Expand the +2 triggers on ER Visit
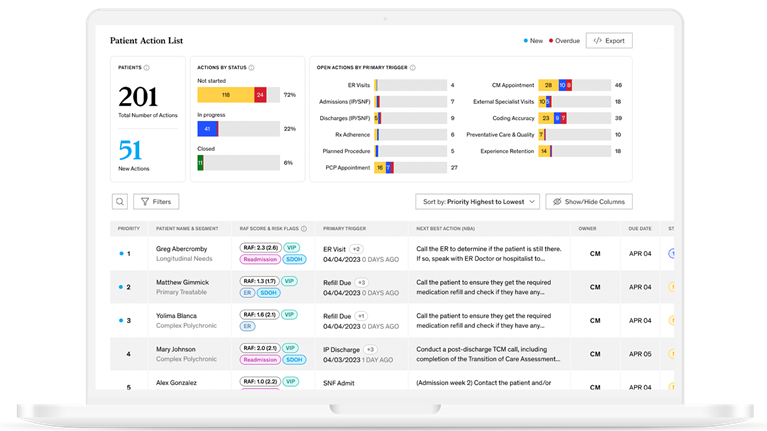Image resolution: width=767 pixels, height=431 pixels. click(356, 248)
